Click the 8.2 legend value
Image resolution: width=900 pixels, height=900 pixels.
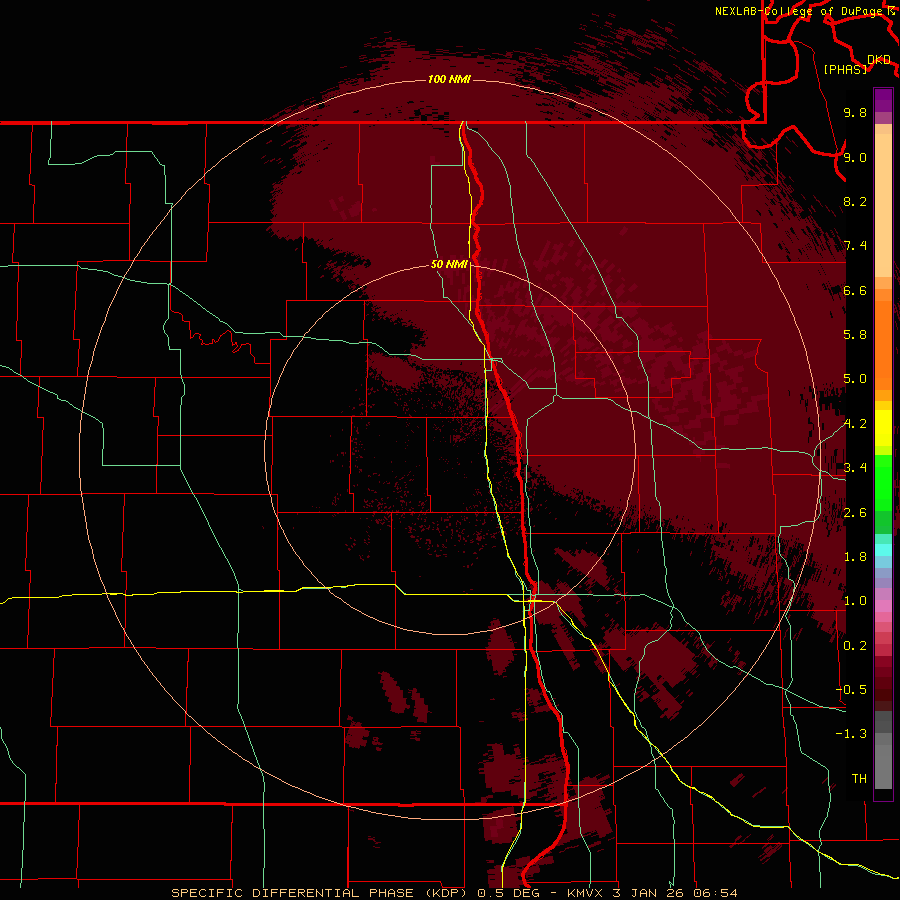(855, 201)
